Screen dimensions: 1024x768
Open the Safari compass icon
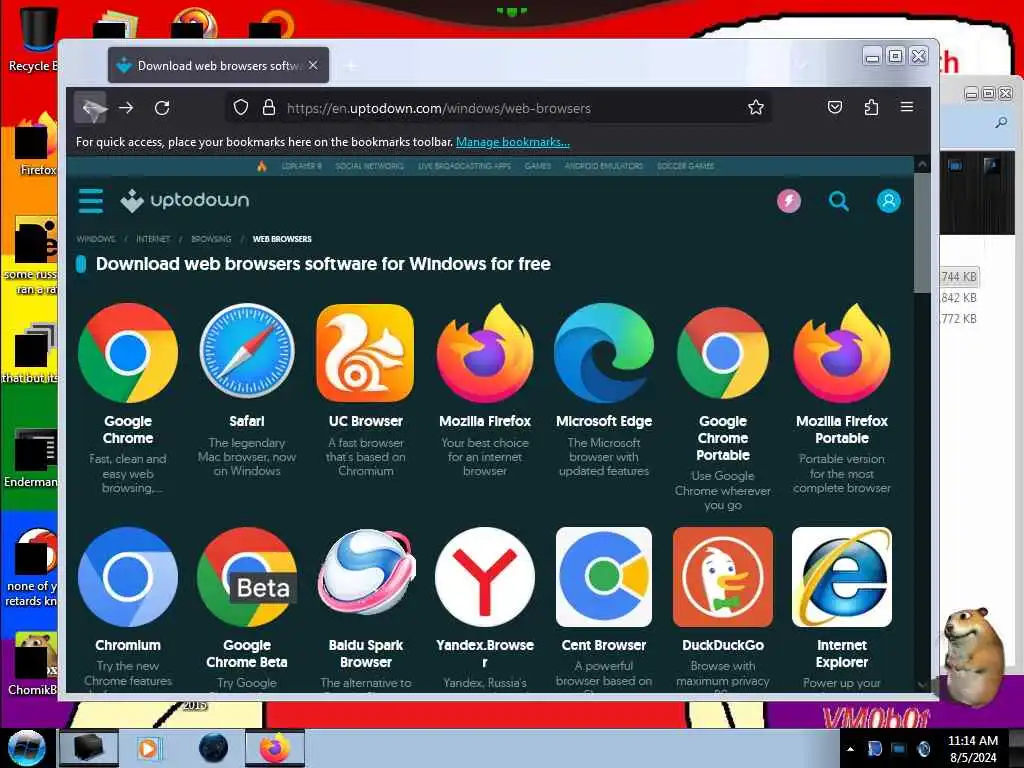(x=247, y=353)
